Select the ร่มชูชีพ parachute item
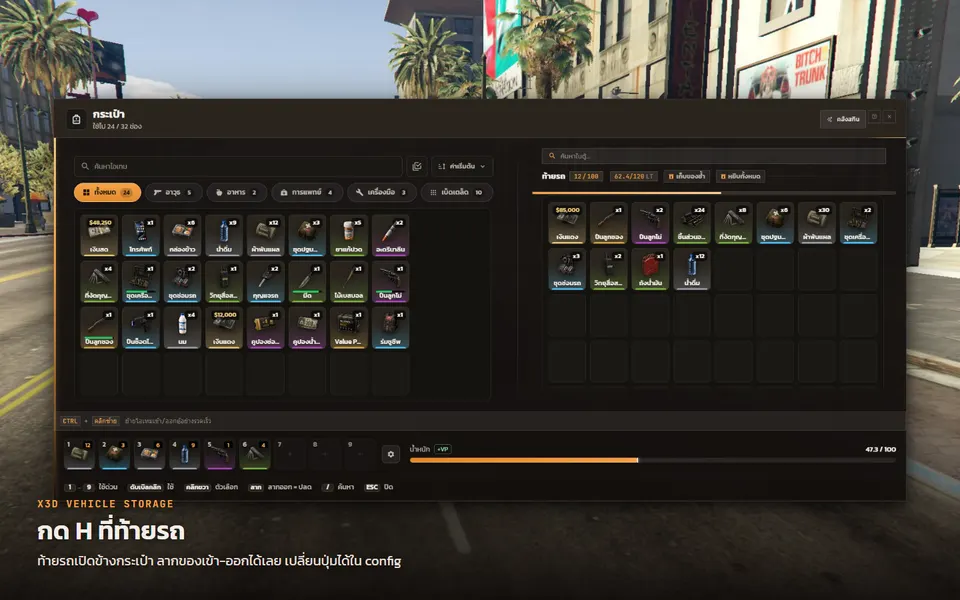 [391, 328]
